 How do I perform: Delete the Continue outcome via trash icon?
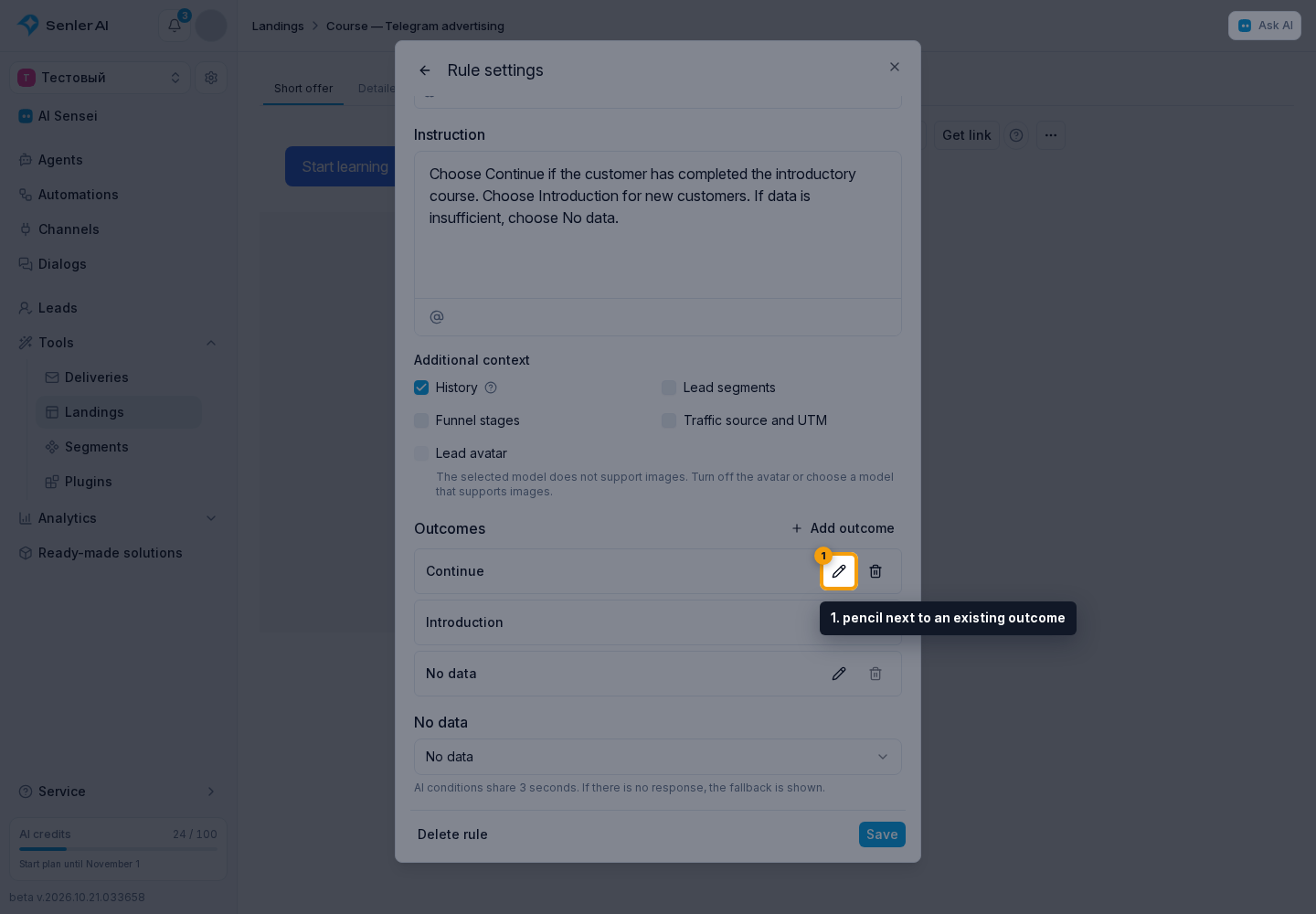click(x=876, y=571)
